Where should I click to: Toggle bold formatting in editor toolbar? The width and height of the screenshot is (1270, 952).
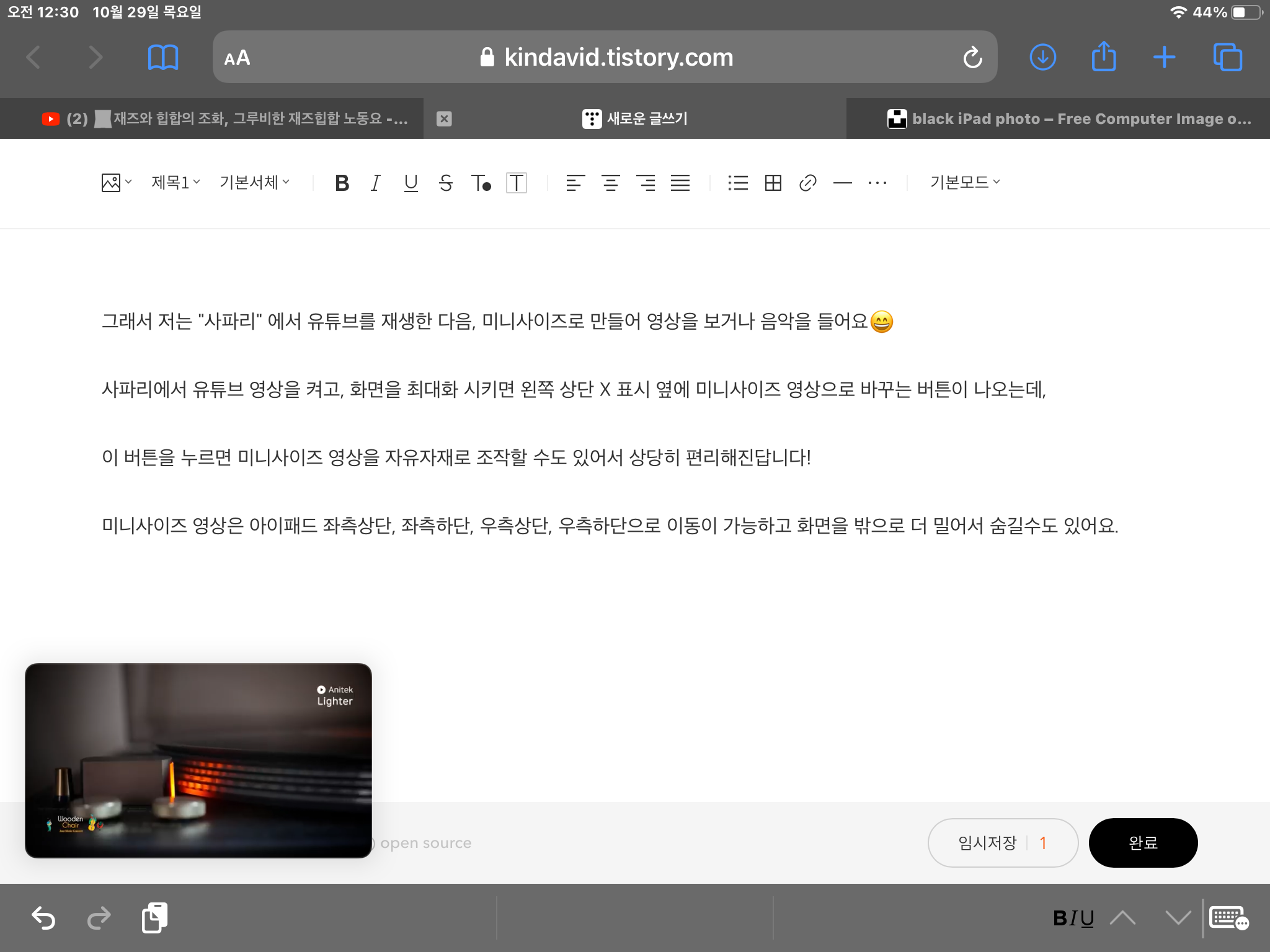click(x=342, y=183)
